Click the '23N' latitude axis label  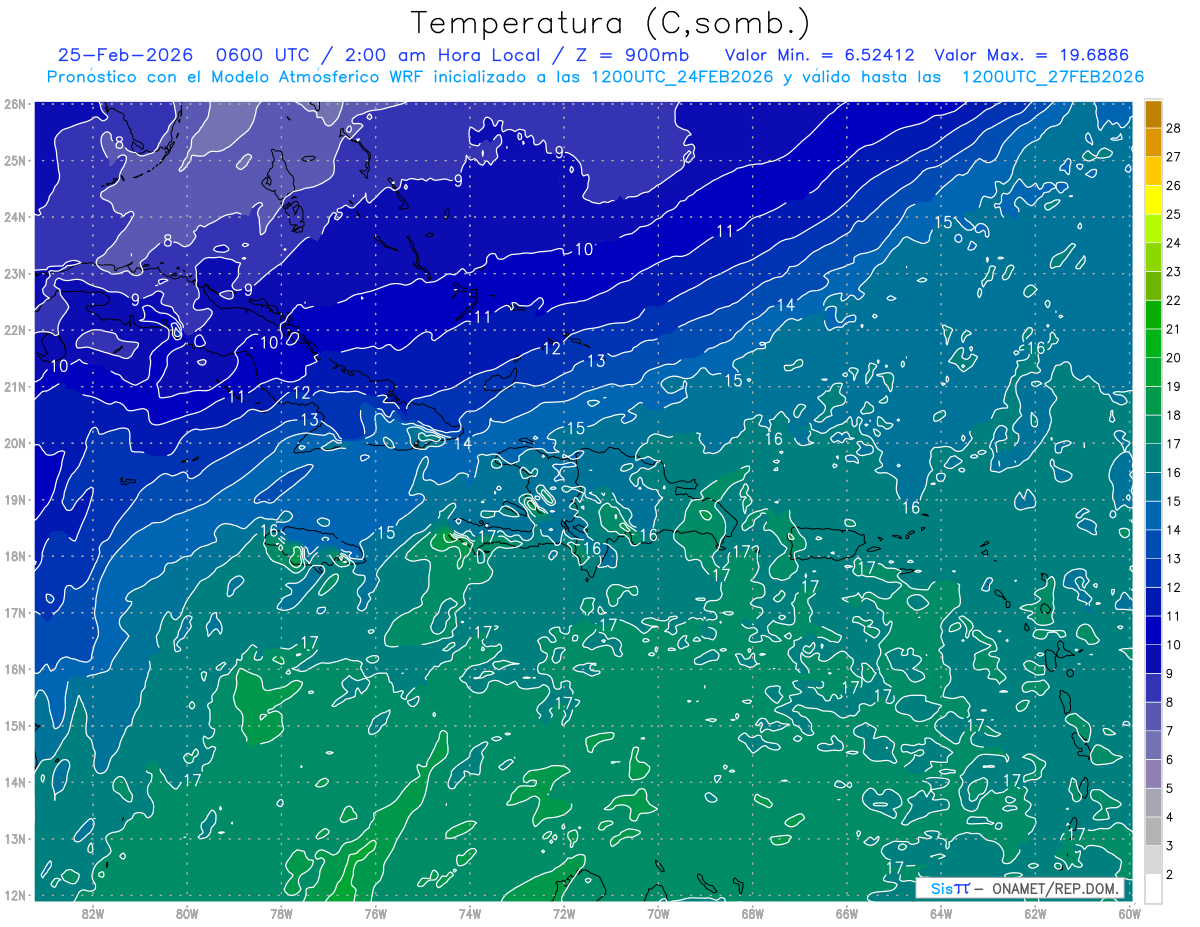tap(15, 273)
